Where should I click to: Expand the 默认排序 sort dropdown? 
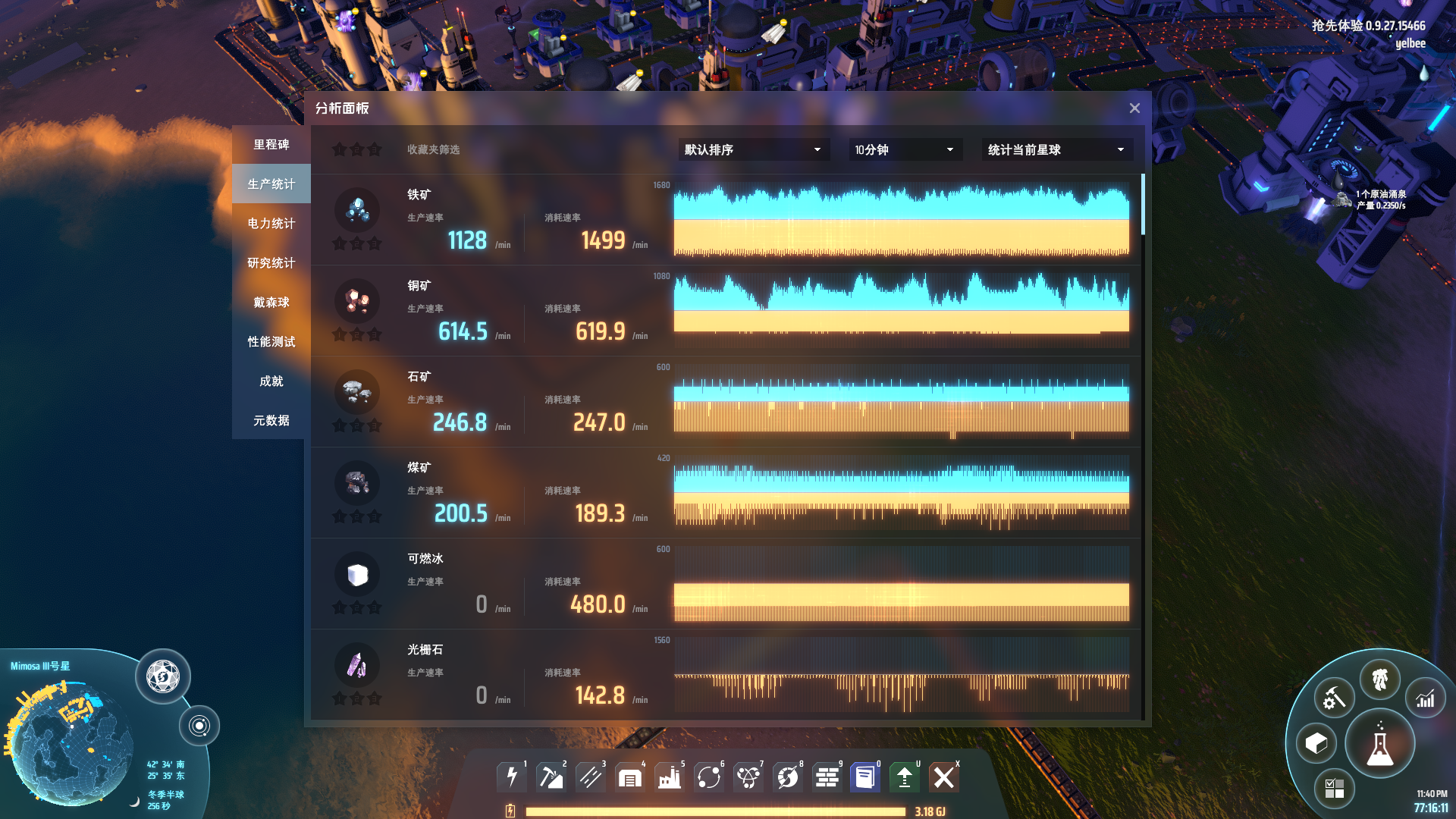(x=752, y=149)
